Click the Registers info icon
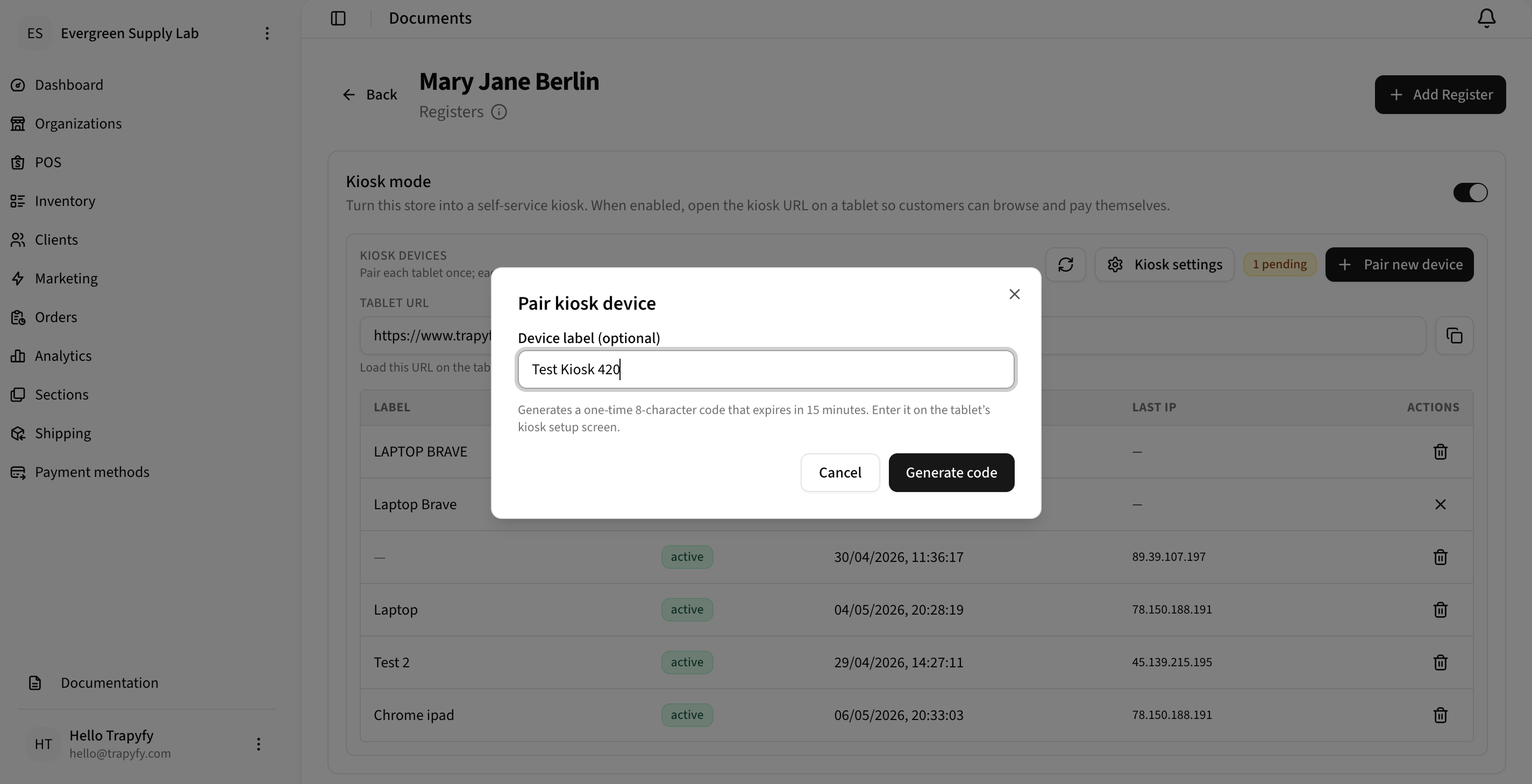This screenshot has height=784, width=1532. [499, 112]
